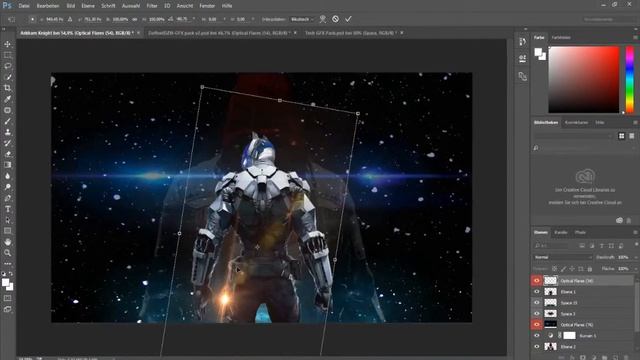Hide the Optical Flares (54) layer
The height and width of the screenshot is (360, 640).
pos(536,280)
